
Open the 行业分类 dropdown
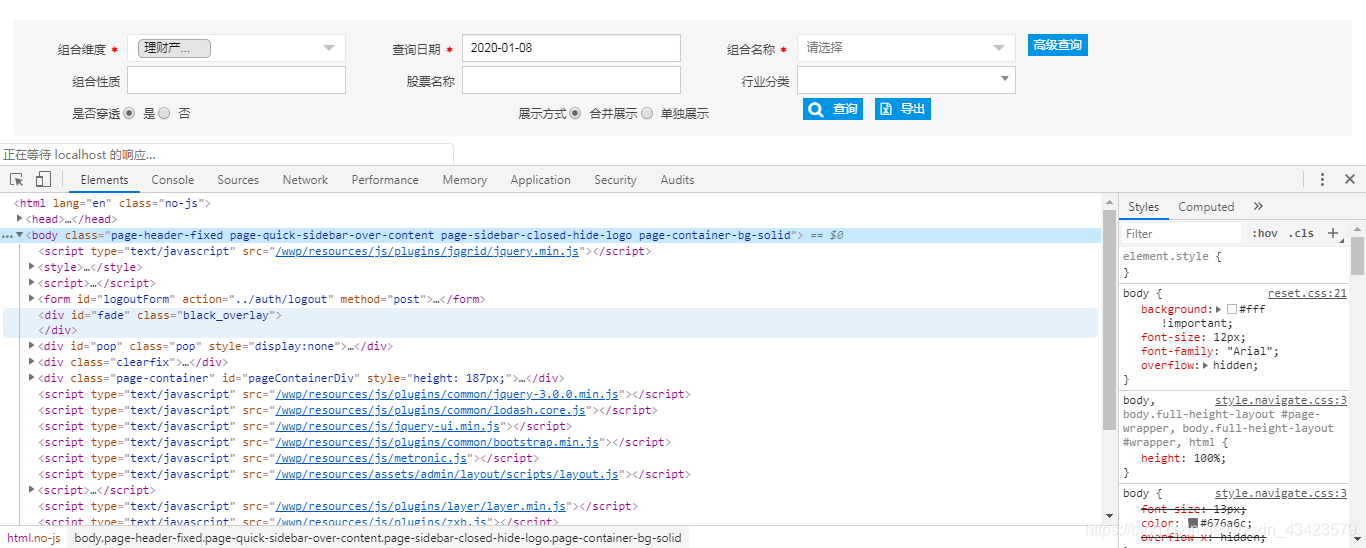pos(907,80)
